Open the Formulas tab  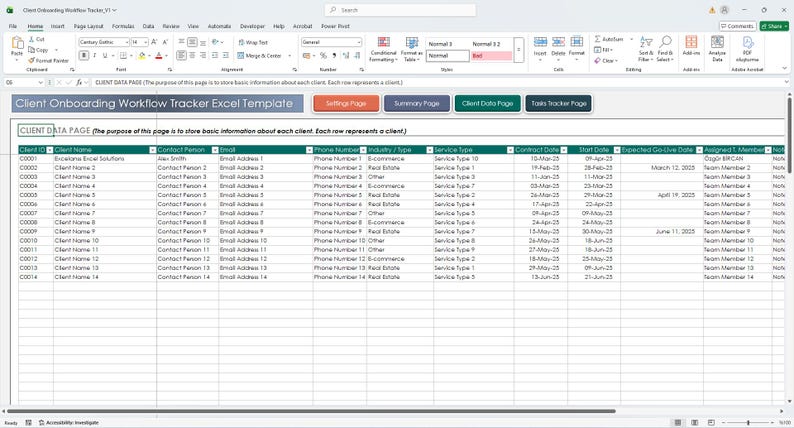[123, 26]
